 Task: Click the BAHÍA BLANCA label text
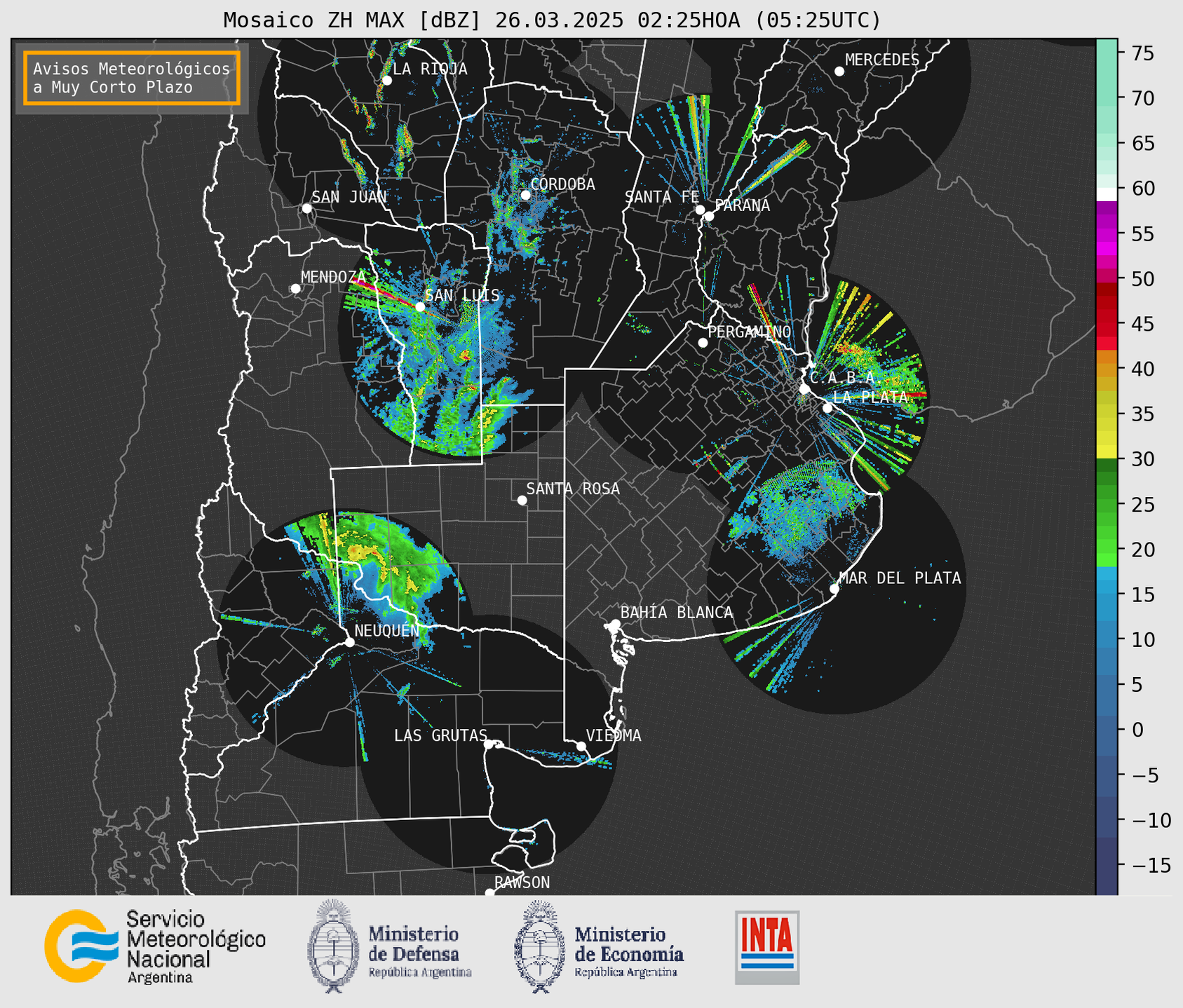(677, 613)
